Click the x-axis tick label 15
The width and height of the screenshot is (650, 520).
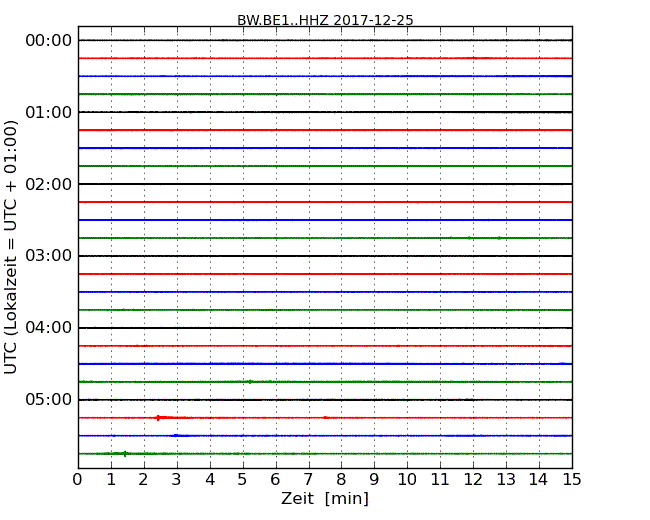[572, 480]
